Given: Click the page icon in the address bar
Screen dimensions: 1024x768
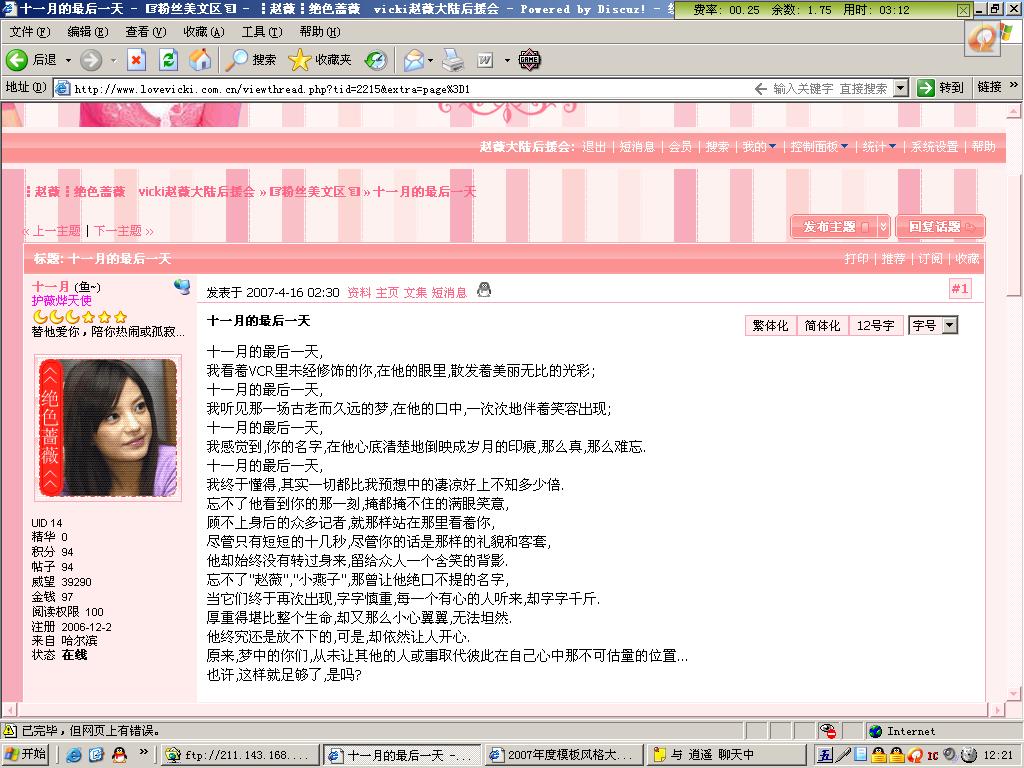Looking at the screenshot, I should 63,88.
